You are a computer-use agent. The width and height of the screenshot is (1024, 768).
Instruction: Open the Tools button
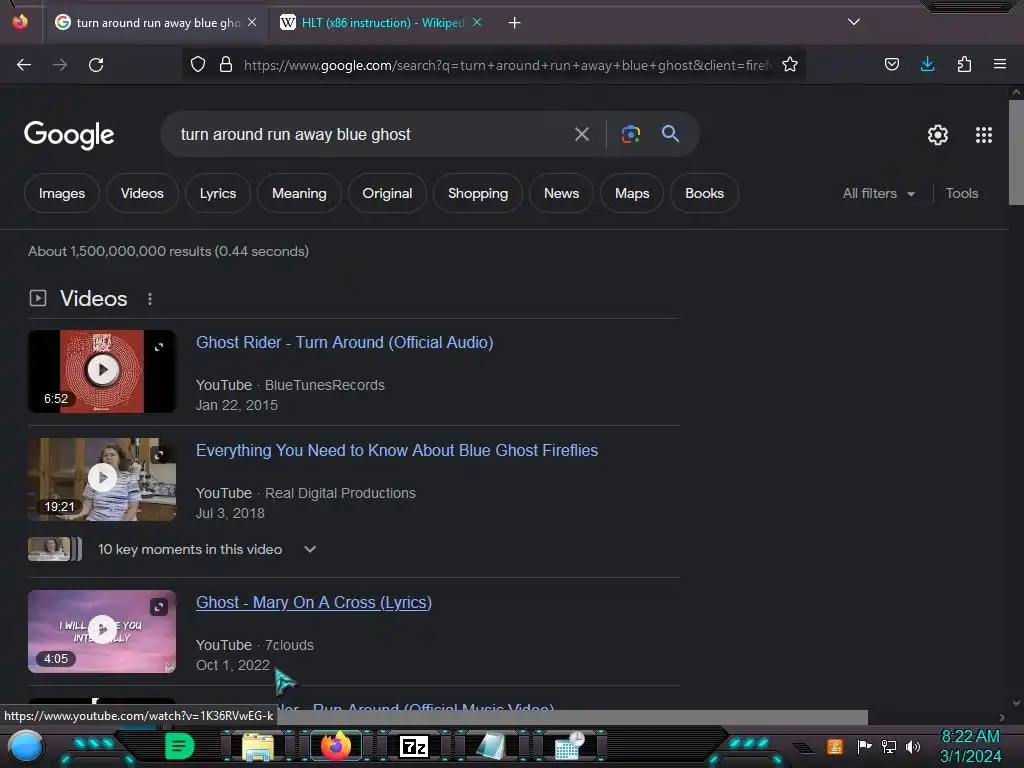coord(962,193)
